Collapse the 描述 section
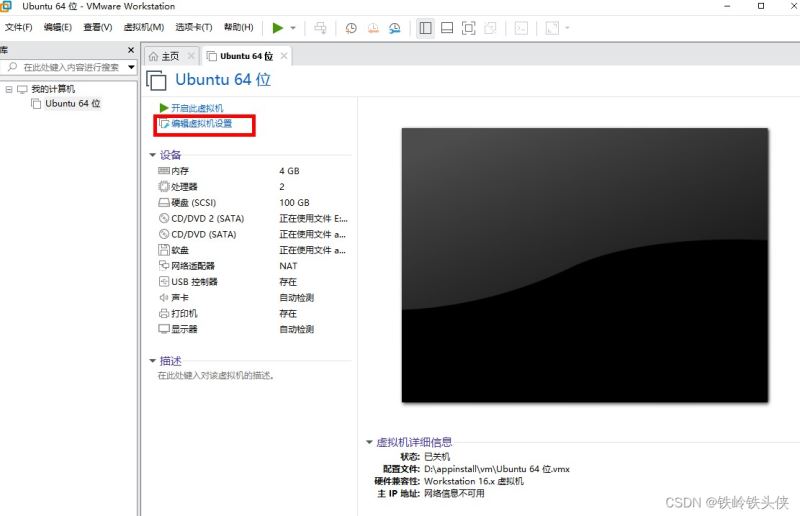The width and height of the screenshot is (800, 516). [x=152, y=361]
